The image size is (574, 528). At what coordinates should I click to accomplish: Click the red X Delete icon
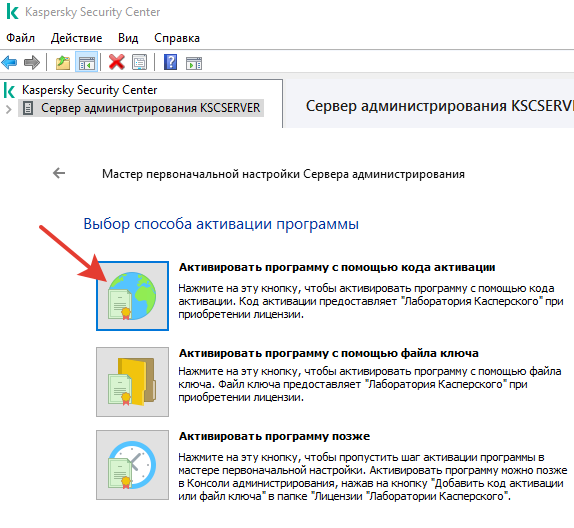(x=116, y=62)
